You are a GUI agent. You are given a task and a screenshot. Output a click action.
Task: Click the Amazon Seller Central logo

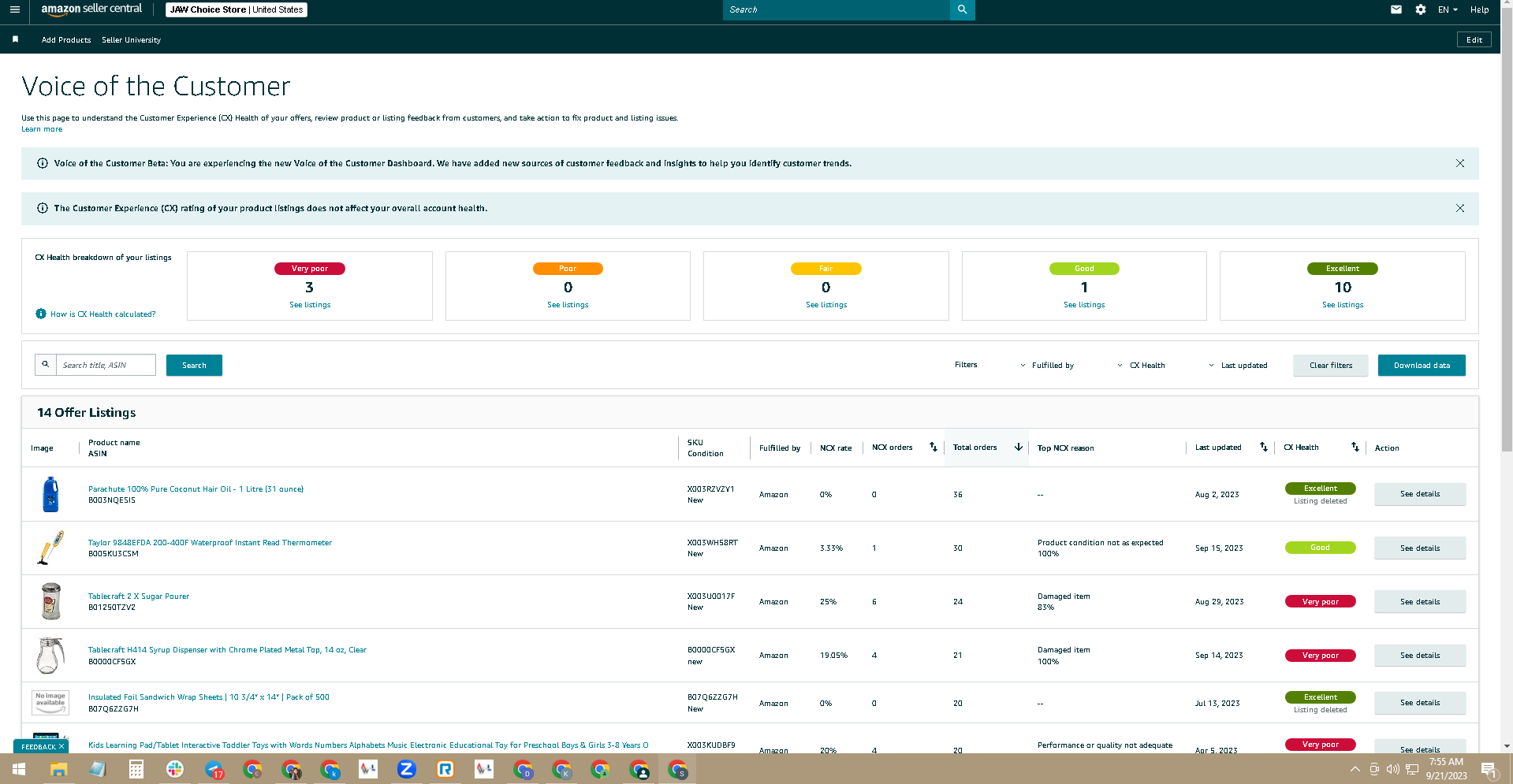click(x=91, y=9)
